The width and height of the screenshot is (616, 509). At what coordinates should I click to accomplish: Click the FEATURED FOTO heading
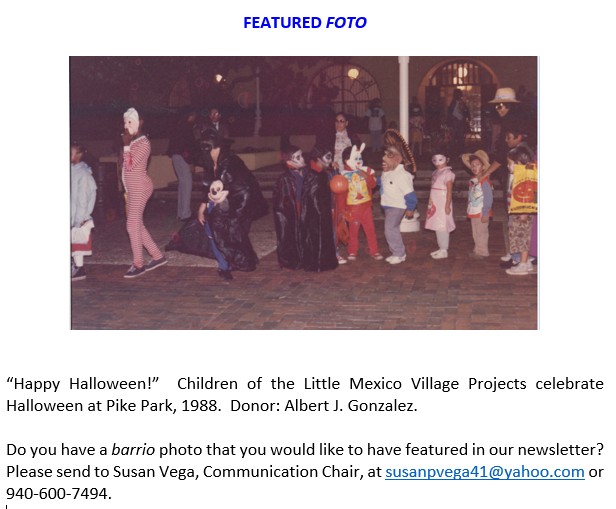[x=305, y=23]
